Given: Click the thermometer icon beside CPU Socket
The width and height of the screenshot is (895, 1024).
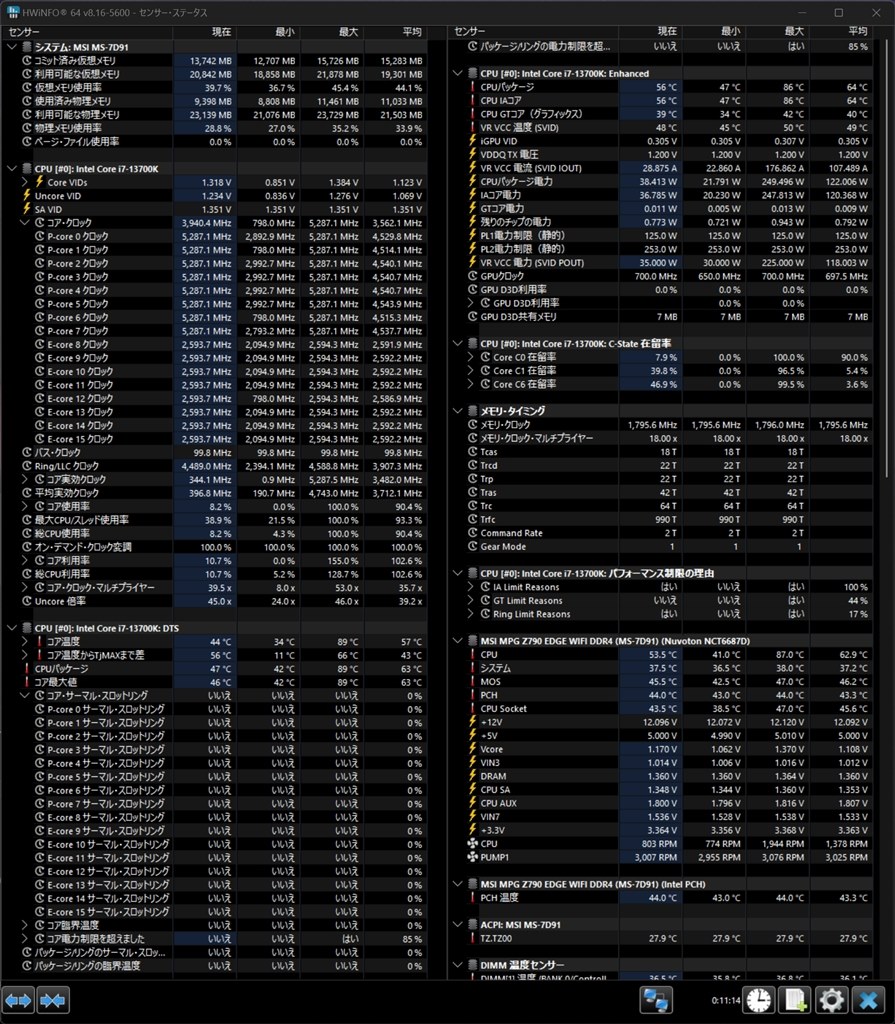Looking at the screenshot, I should coord(472,709).
